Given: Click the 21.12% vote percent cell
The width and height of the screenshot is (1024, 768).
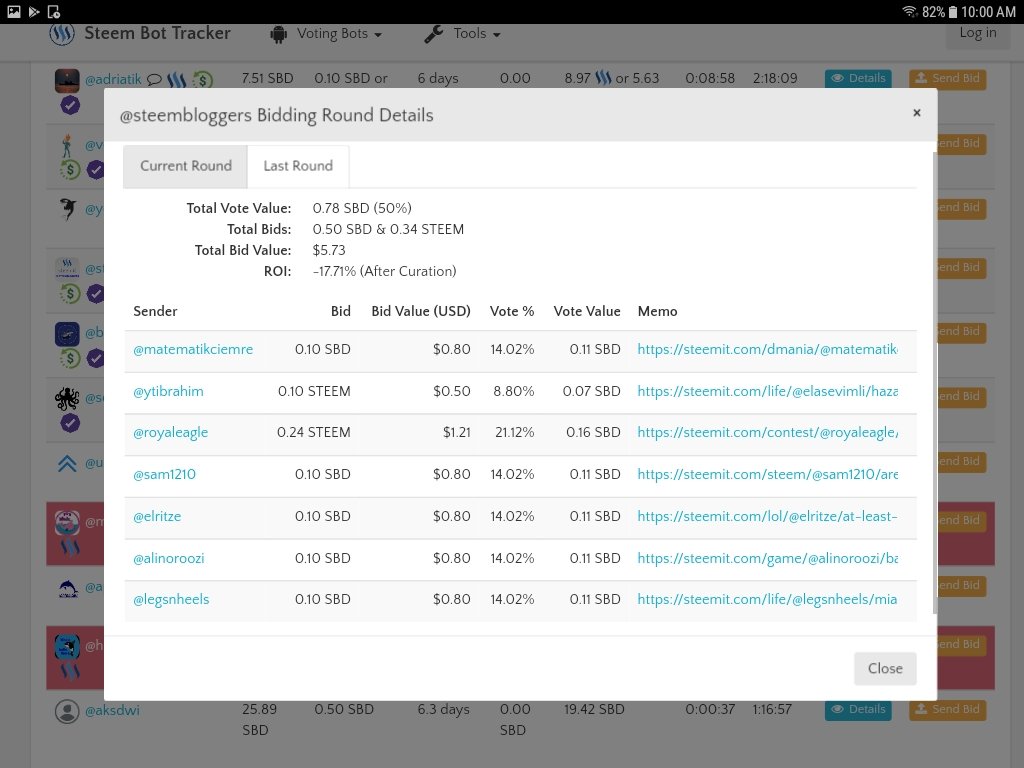Looking at the screenshot, I should point(515,432).
